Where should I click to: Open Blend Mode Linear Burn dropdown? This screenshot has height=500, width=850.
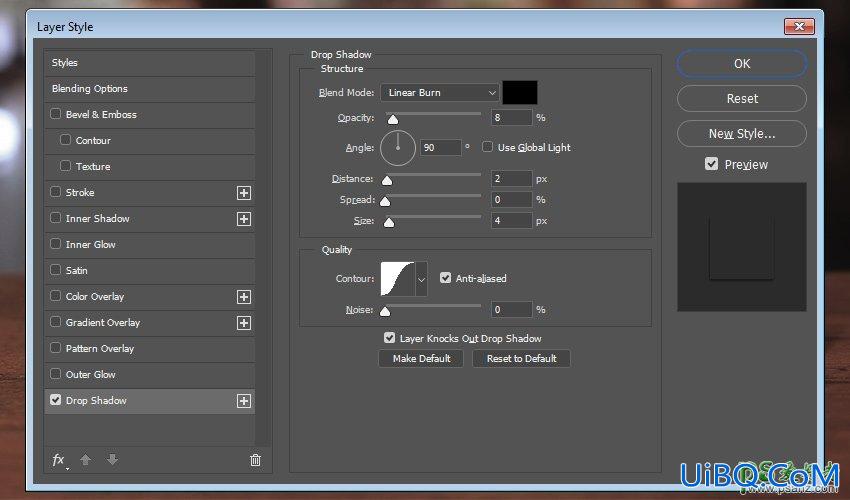click(440, 93)
